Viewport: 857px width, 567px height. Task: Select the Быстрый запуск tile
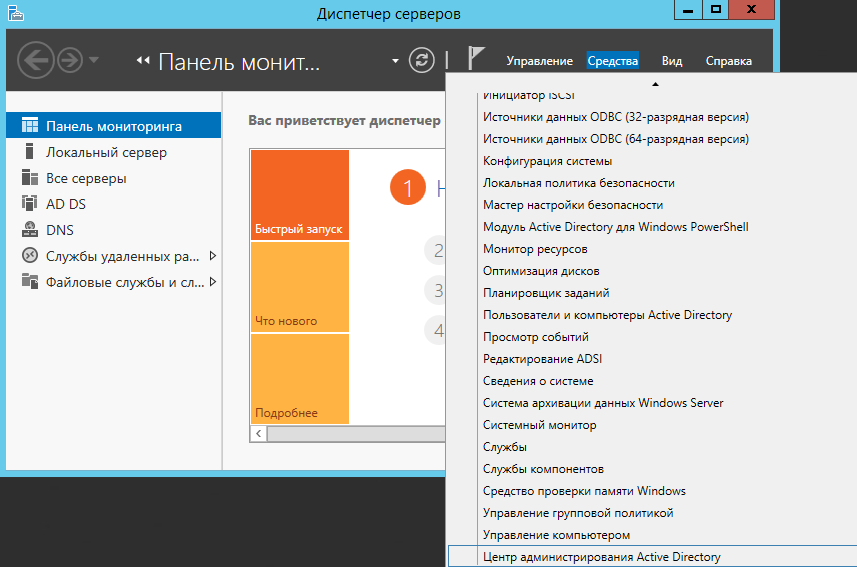point(300,195)
